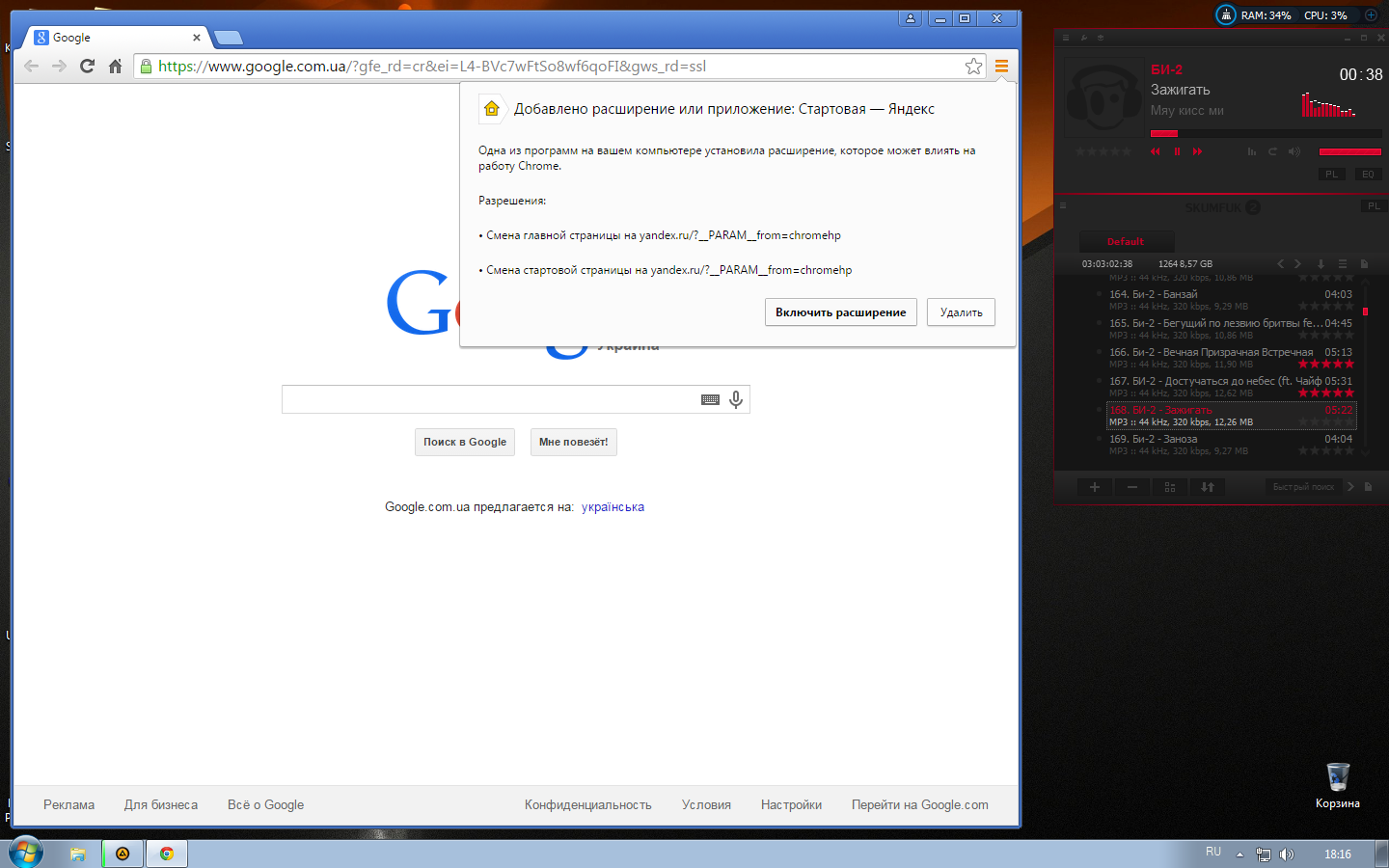Toggle repeat mode in the music player

(x=1272, y=151)
